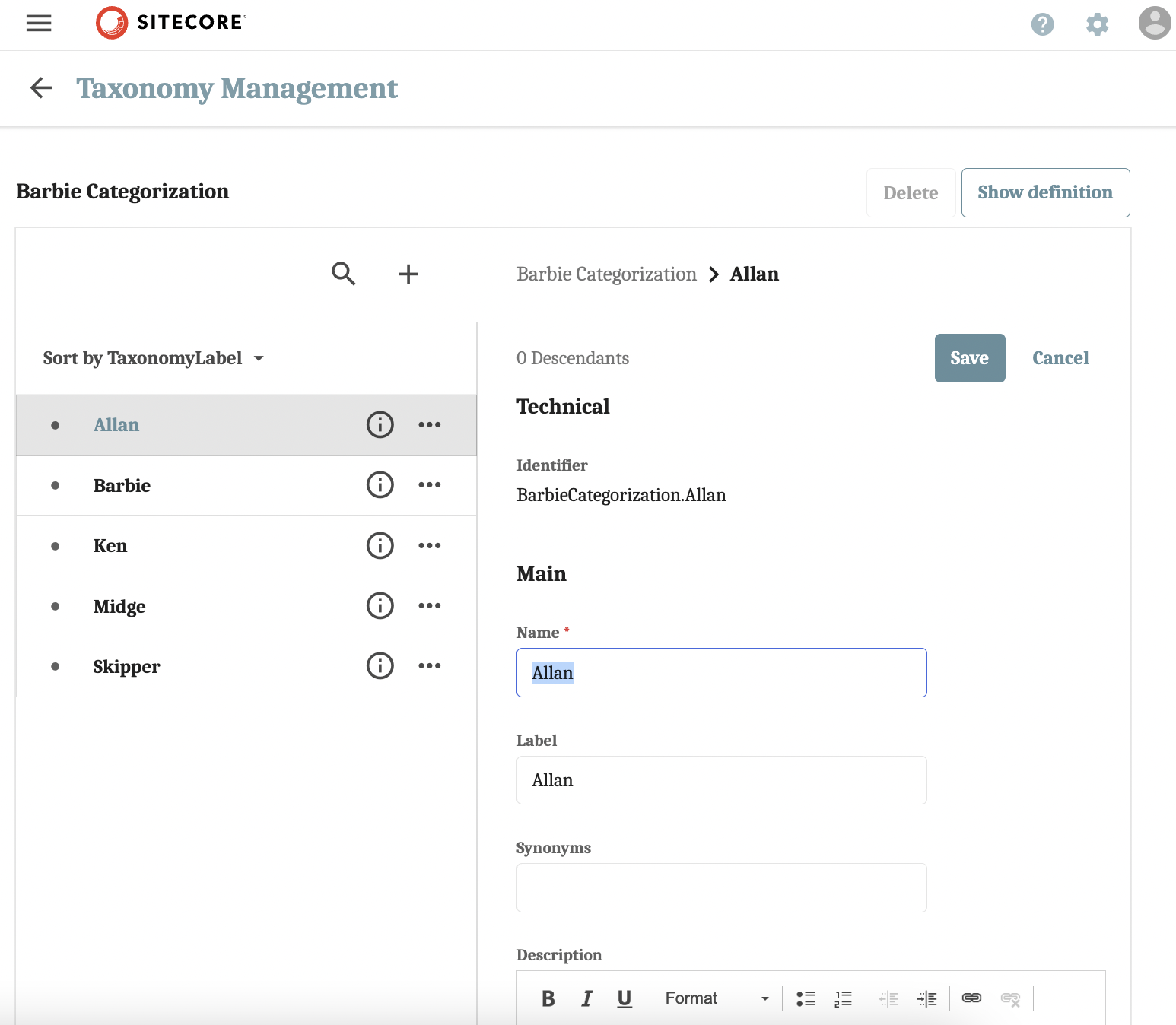Select the Skipper taxonomy term
Screen dimensions: 1176x1025
tap(126, 666)
